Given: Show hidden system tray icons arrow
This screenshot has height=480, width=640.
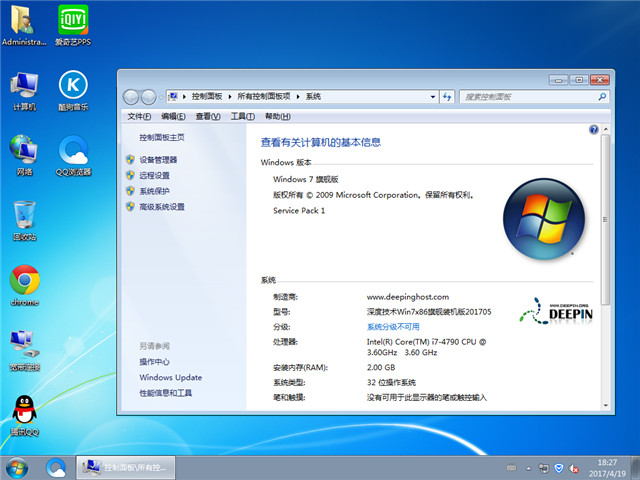Looking at the screenshot, I should 529,468.
